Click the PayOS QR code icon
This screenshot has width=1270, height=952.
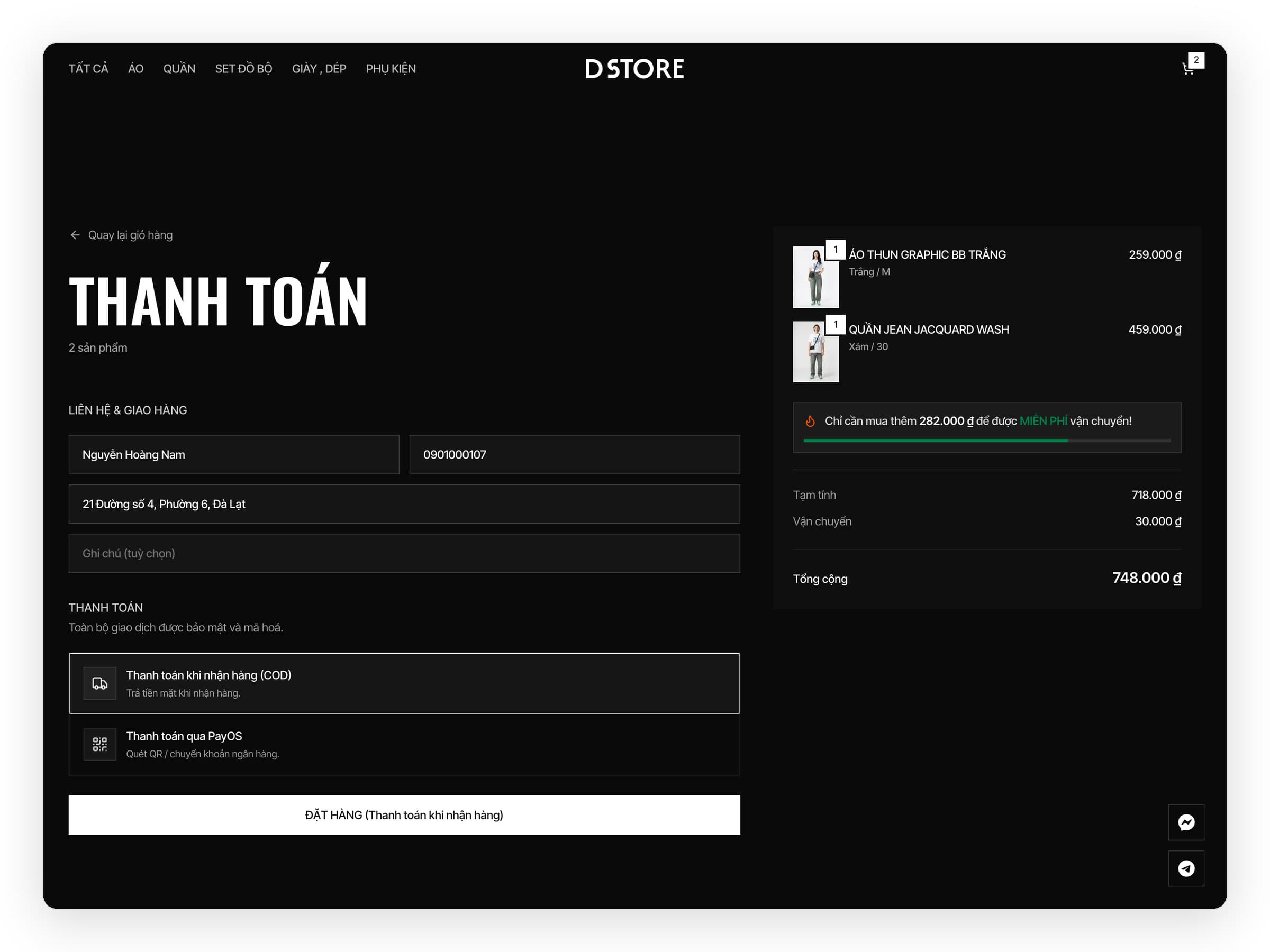pyautogui.click(x=100, y=744)
